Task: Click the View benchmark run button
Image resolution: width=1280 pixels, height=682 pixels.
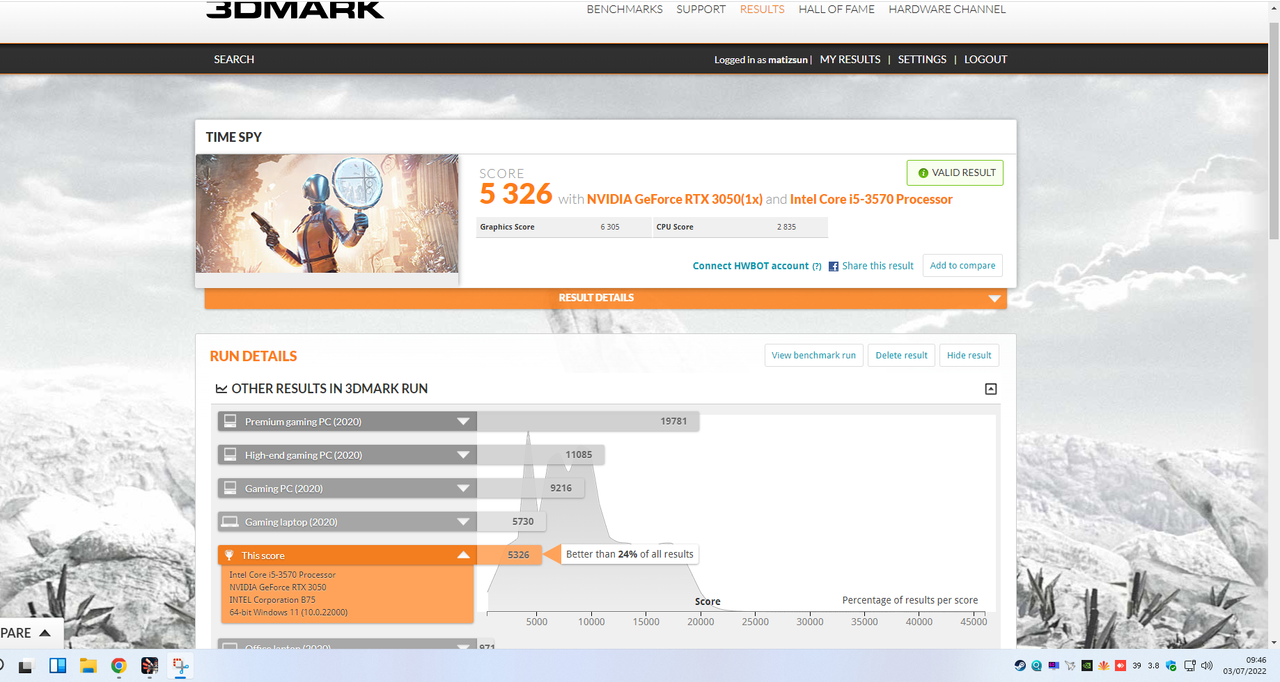Action: (814, 355)
